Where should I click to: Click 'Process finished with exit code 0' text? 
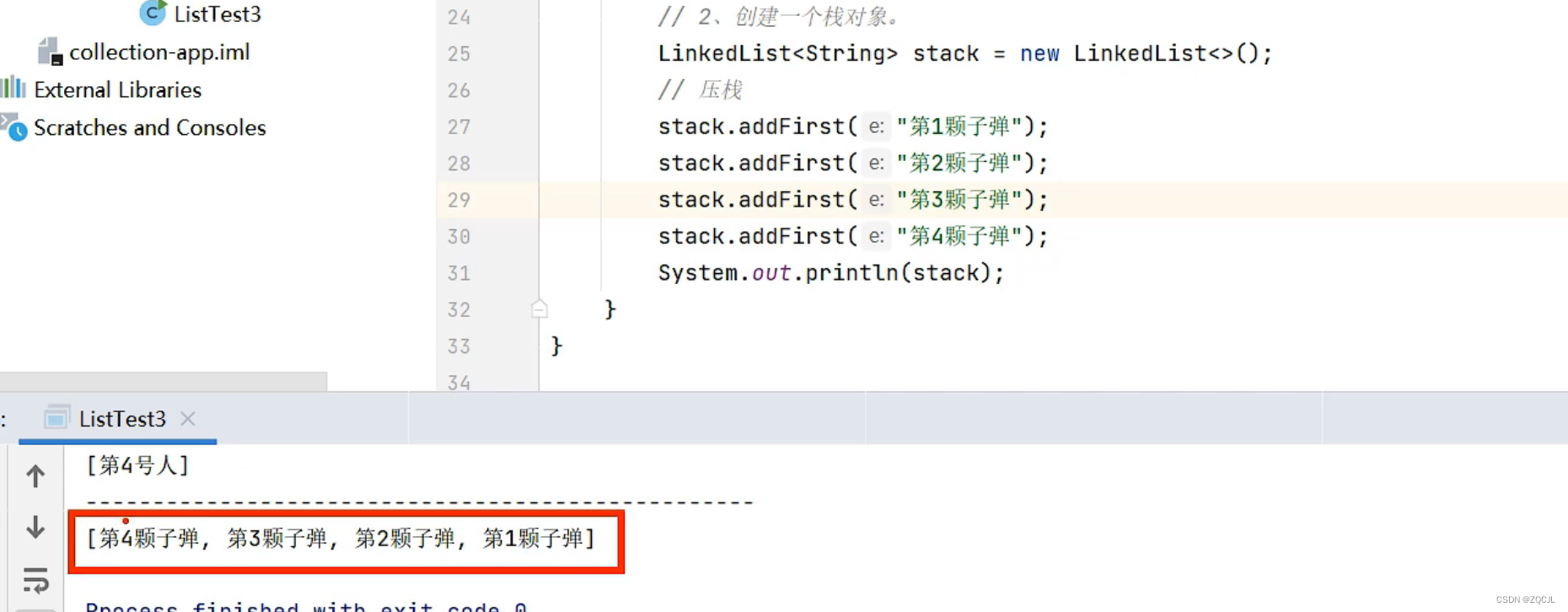pyautogui.click(x=306, y=606)
